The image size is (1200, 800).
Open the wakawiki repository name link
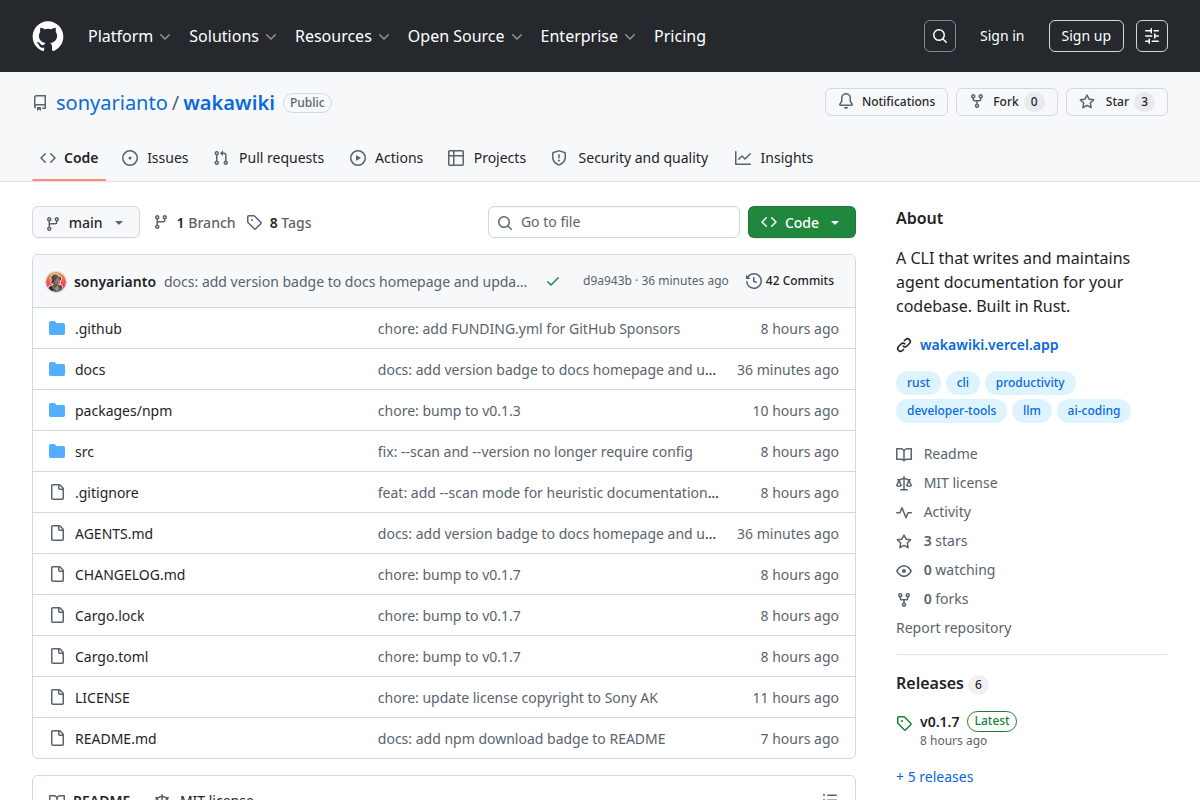(x=229, y=103)
